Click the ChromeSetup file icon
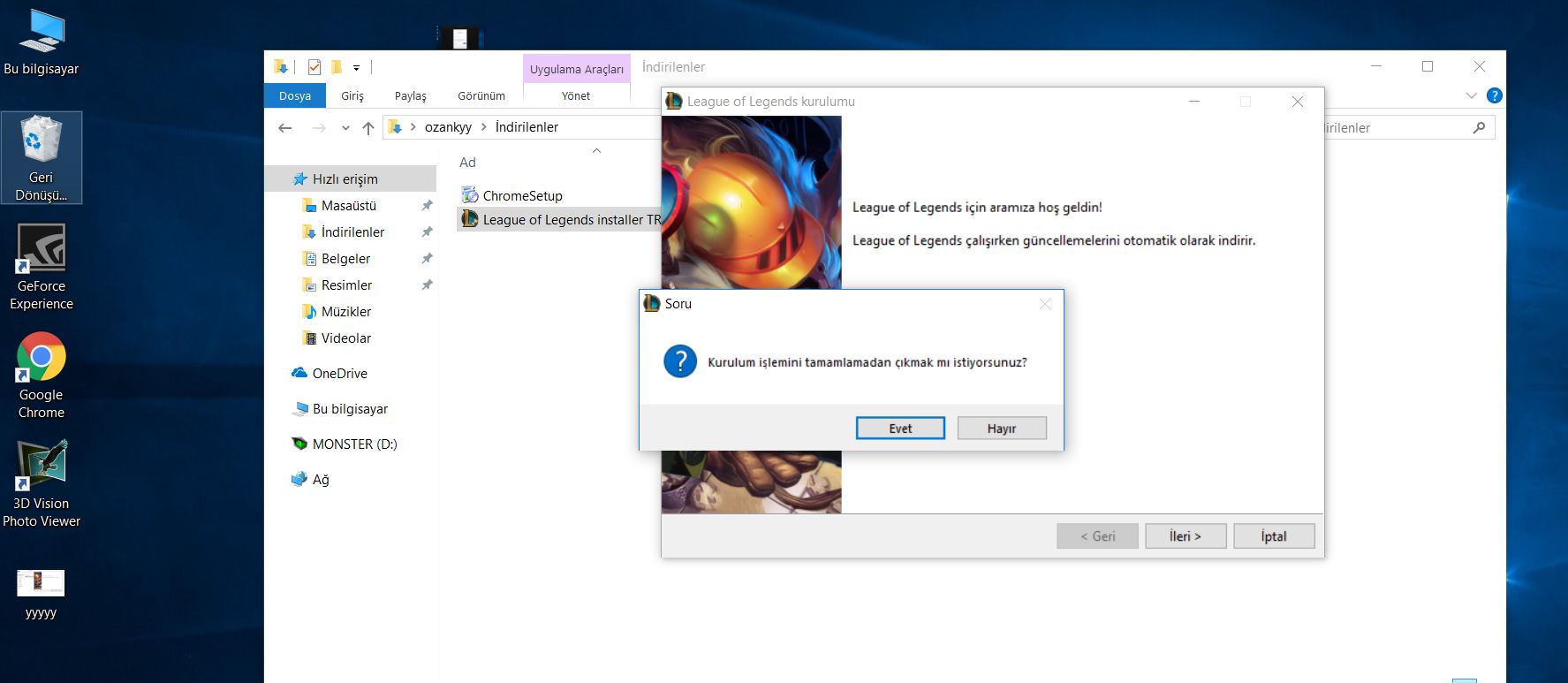This screenshot has width=1568, height=683. [470, 195]
